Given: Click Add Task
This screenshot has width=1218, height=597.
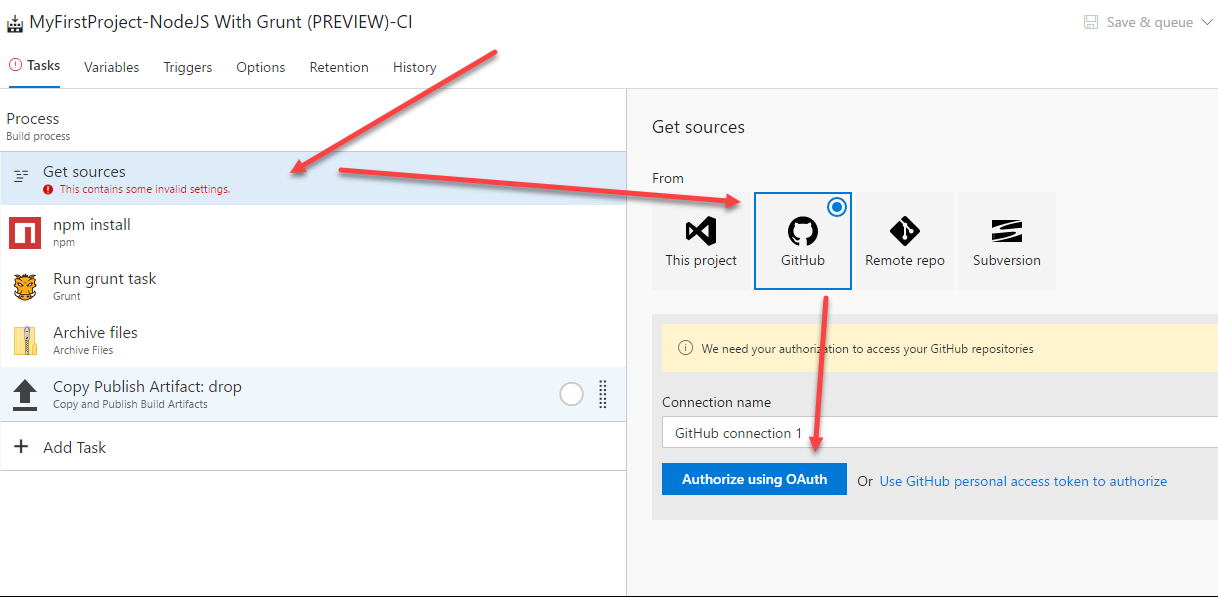Looking at the screenshot, I should point(74,447).
